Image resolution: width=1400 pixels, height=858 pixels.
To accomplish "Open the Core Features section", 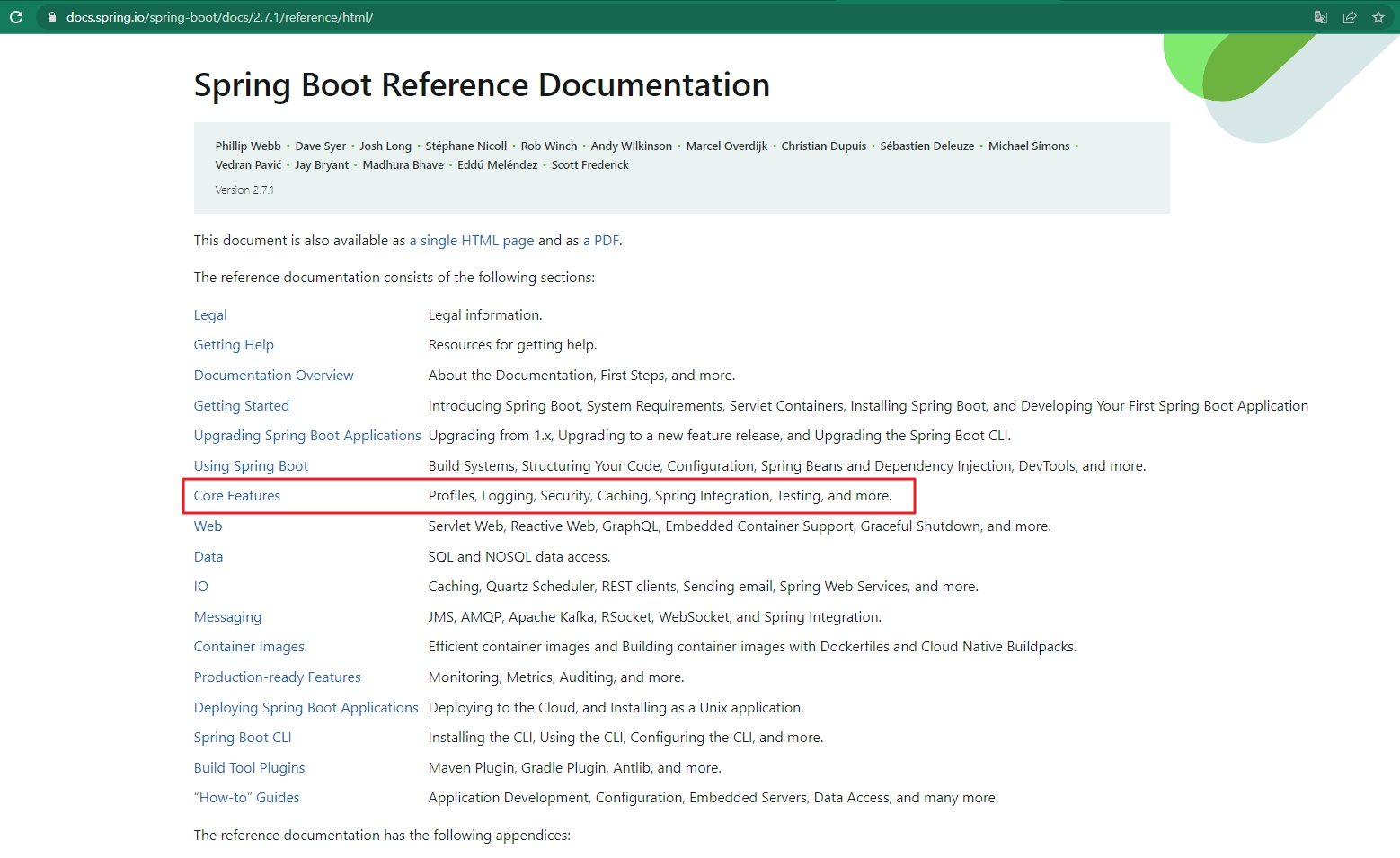I will click(x=237, y=496).
